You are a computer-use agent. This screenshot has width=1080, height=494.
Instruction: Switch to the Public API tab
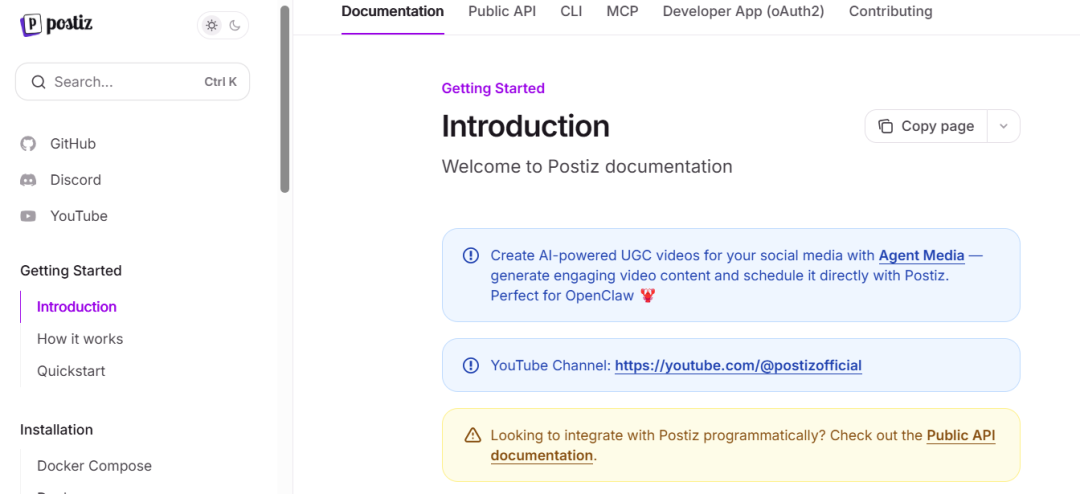tap(502, 12)
